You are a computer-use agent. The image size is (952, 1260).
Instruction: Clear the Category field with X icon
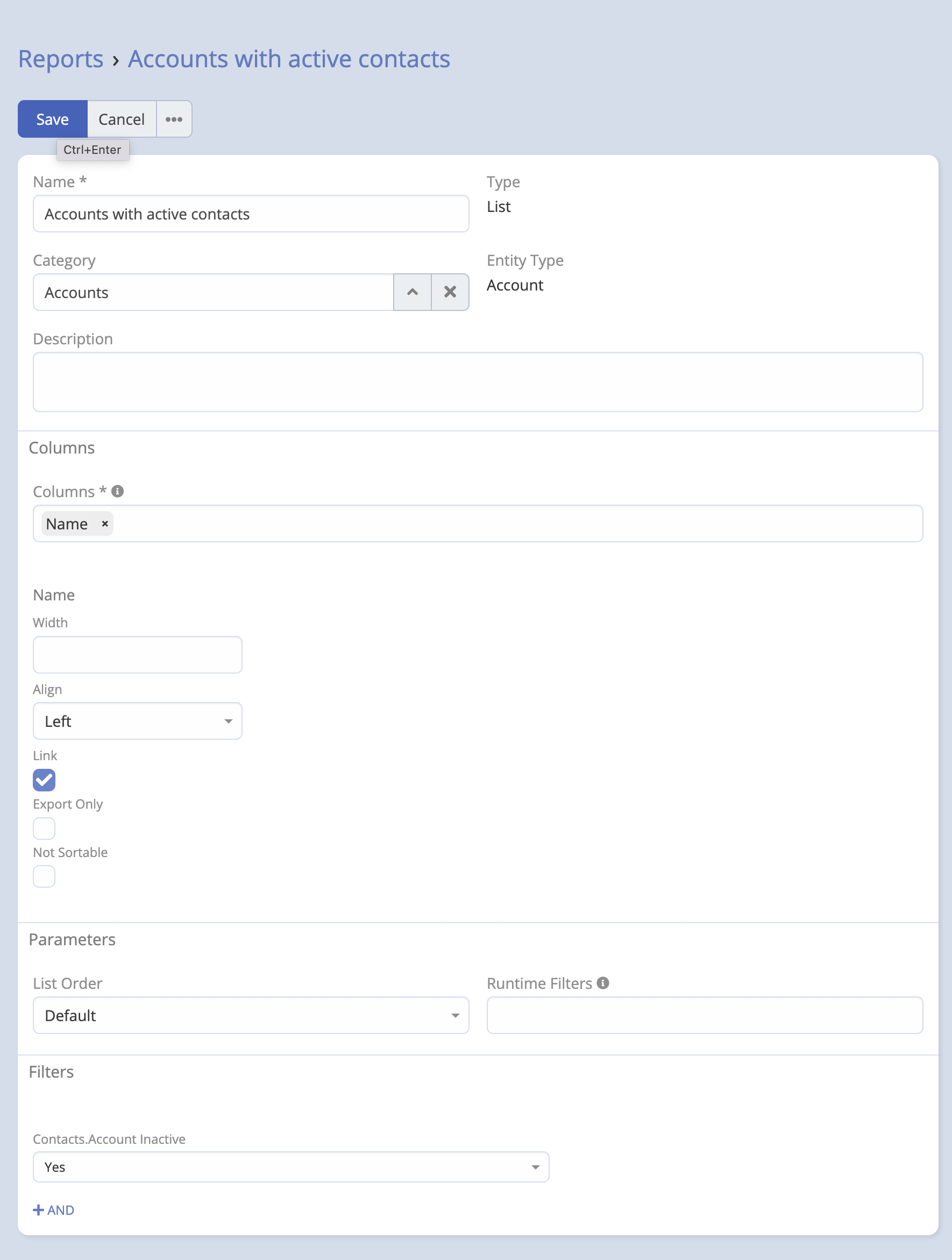pyautogui.click(x=450, y=292)
